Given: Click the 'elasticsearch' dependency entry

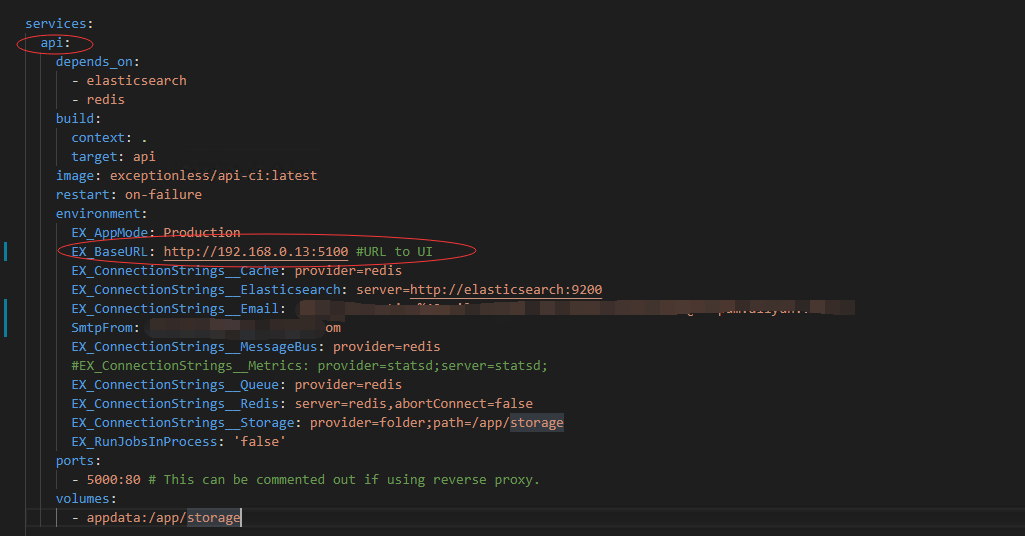Looking at the screenshot, I should (137, 80).
